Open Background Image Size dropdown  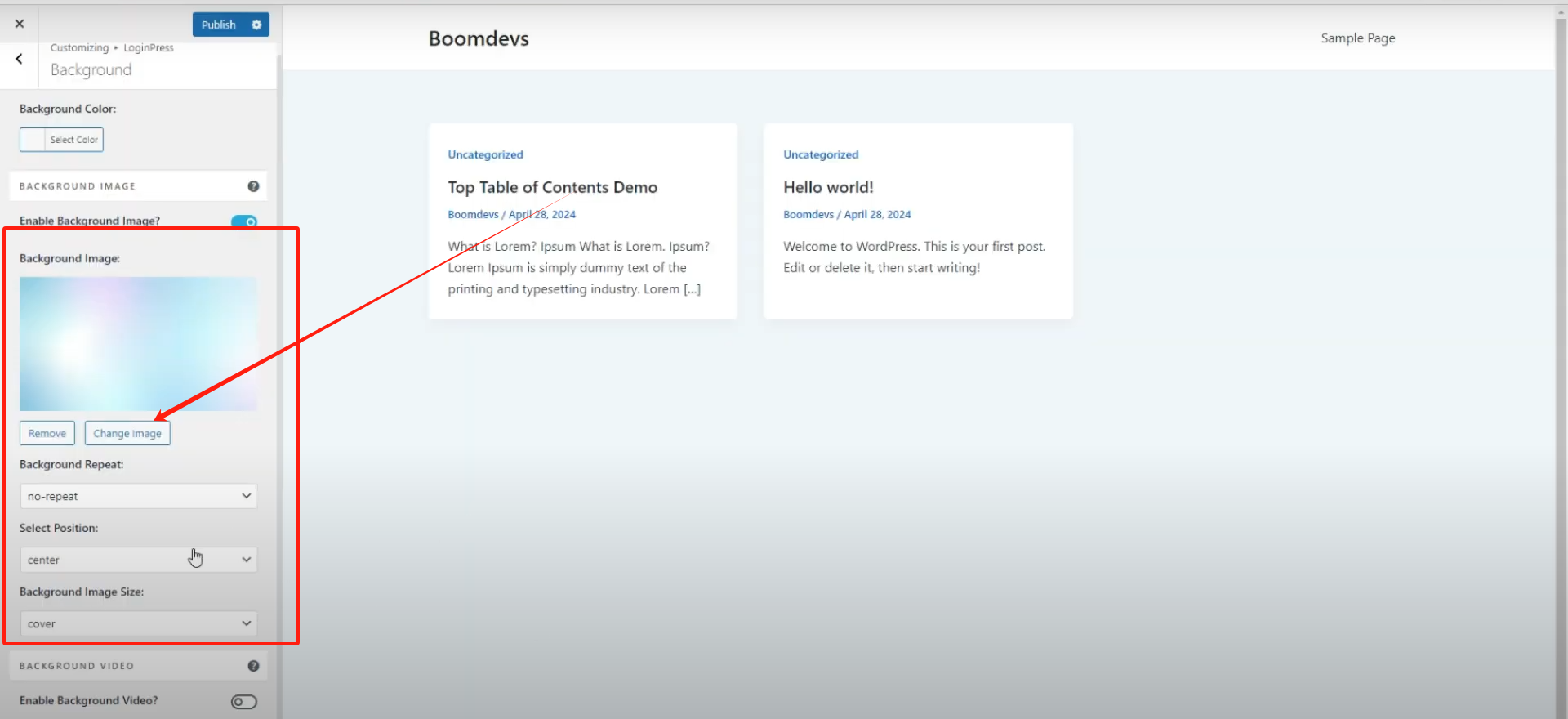138,623
